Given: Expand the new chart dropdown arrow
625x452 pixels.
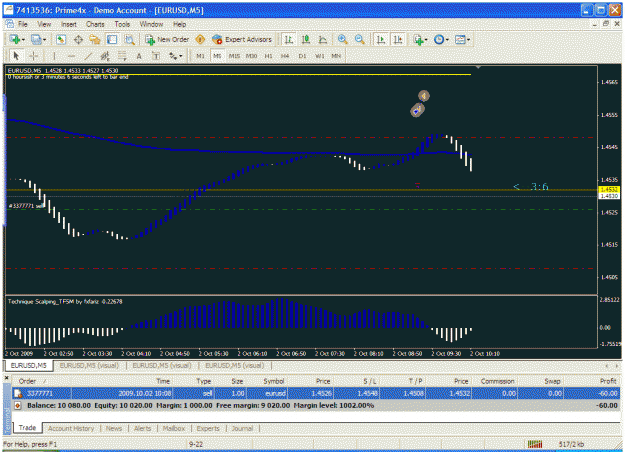Looking at the screenshot, I should coord(23,40).
